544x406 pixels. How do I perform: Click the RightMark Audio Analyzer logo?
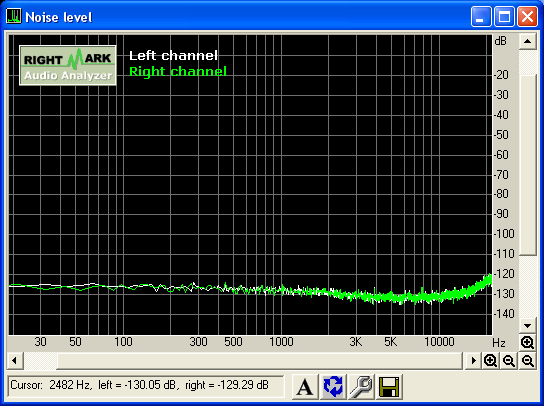[68, 66]
